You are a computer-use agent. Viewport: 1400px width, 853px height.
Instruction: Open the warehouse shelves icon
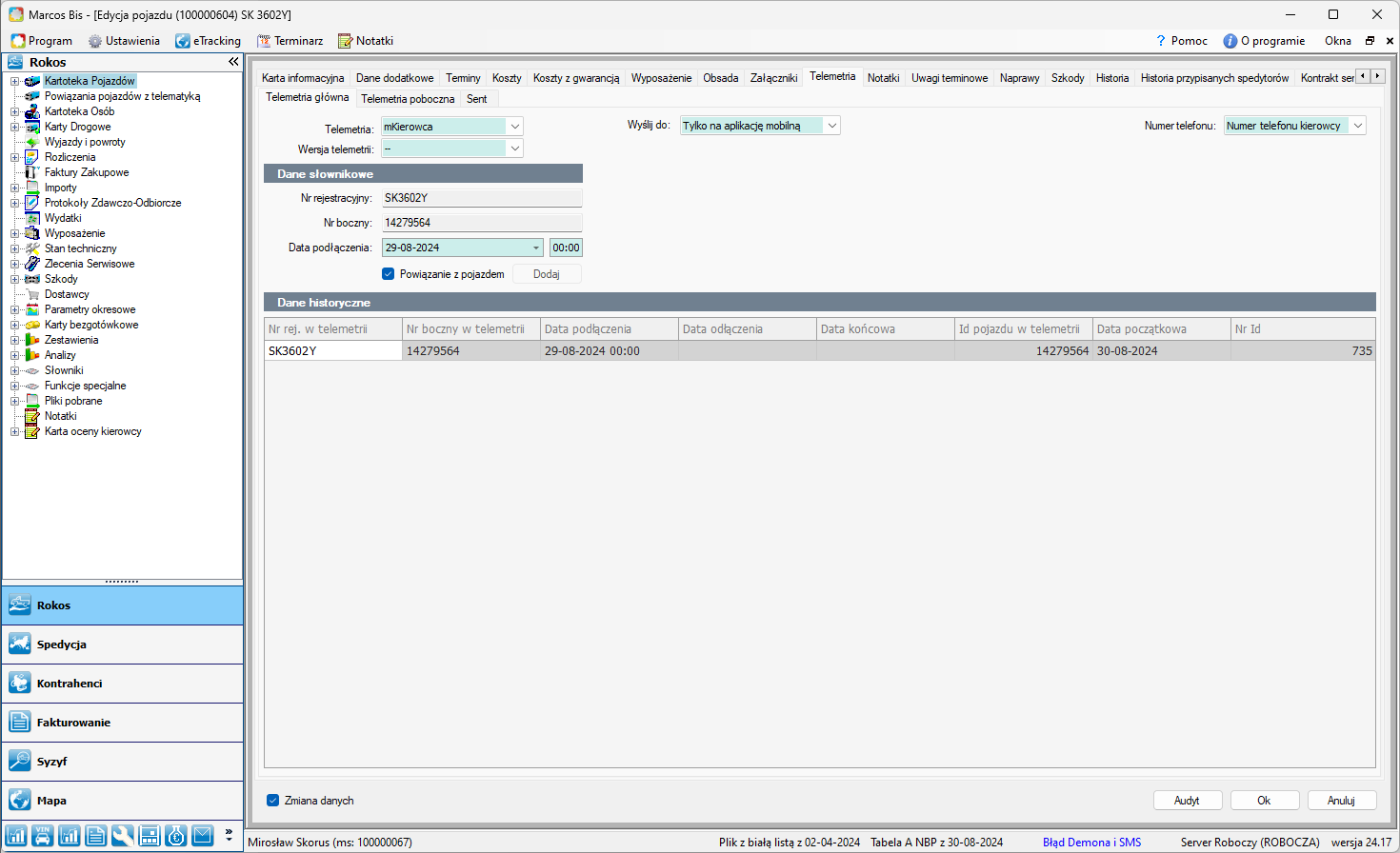pos(149,836)
